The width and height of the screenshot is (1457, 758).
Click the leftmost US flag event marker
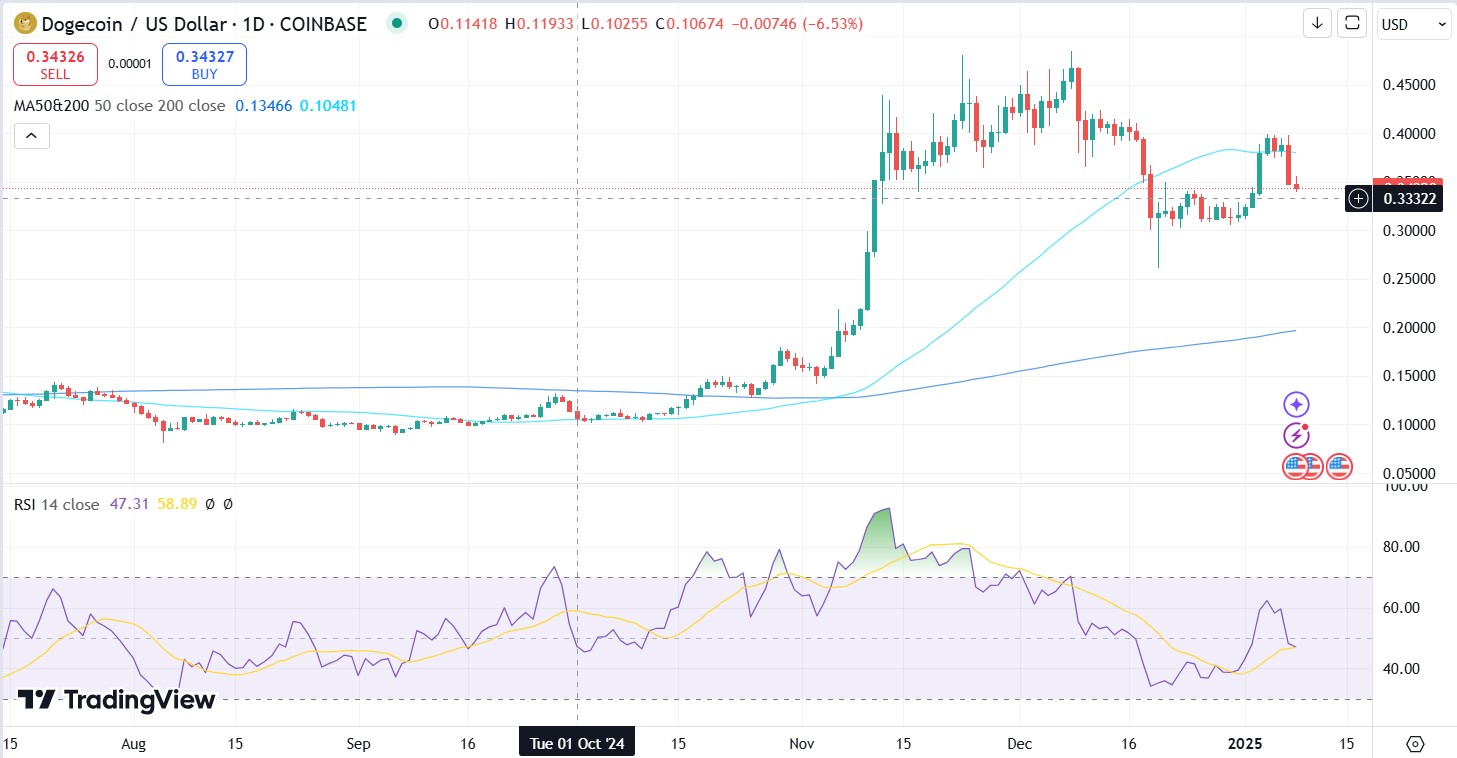1296,466
